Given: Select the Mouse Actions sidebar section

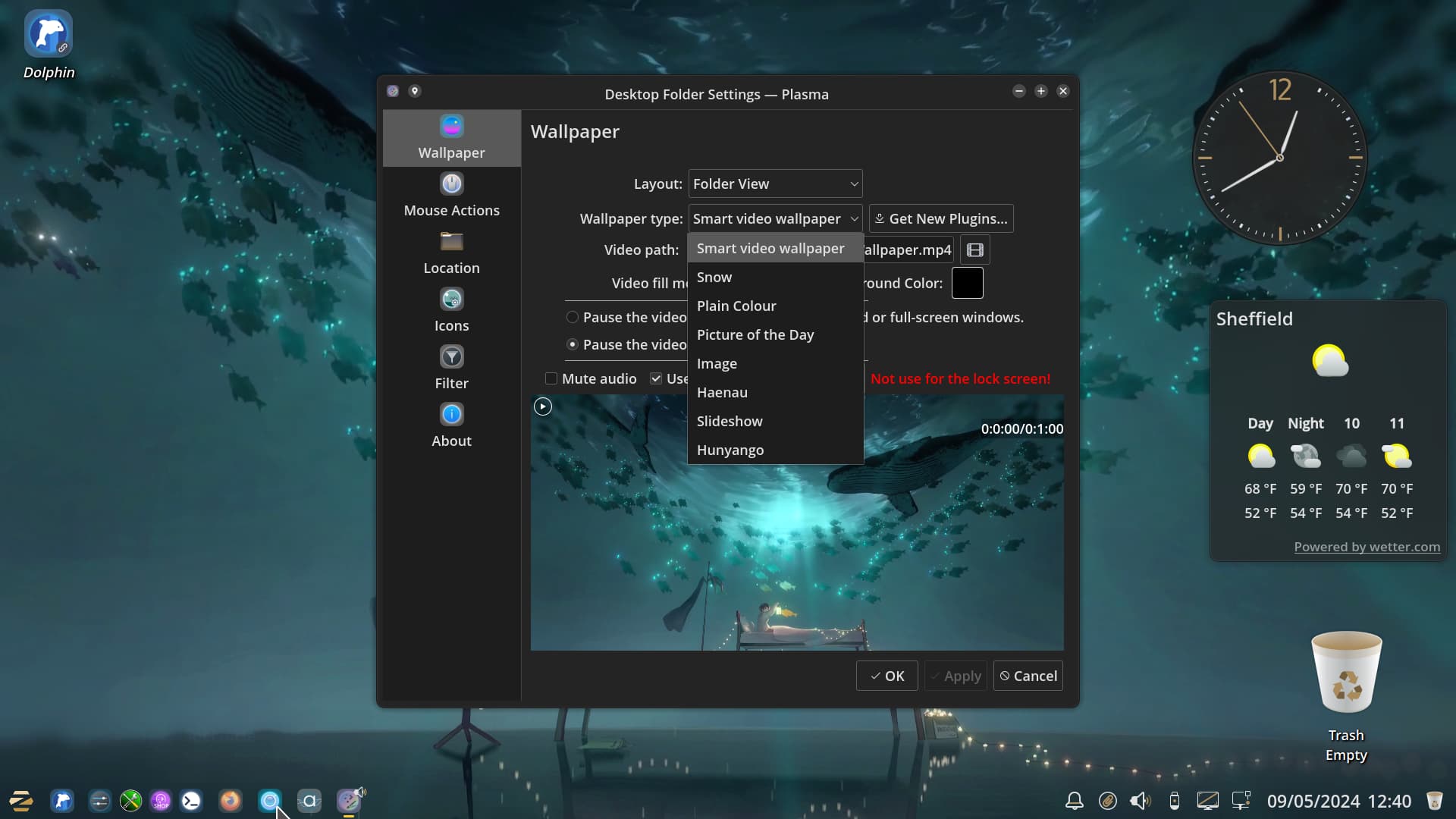Looking at the screenshot, I should tap(451, 196).
